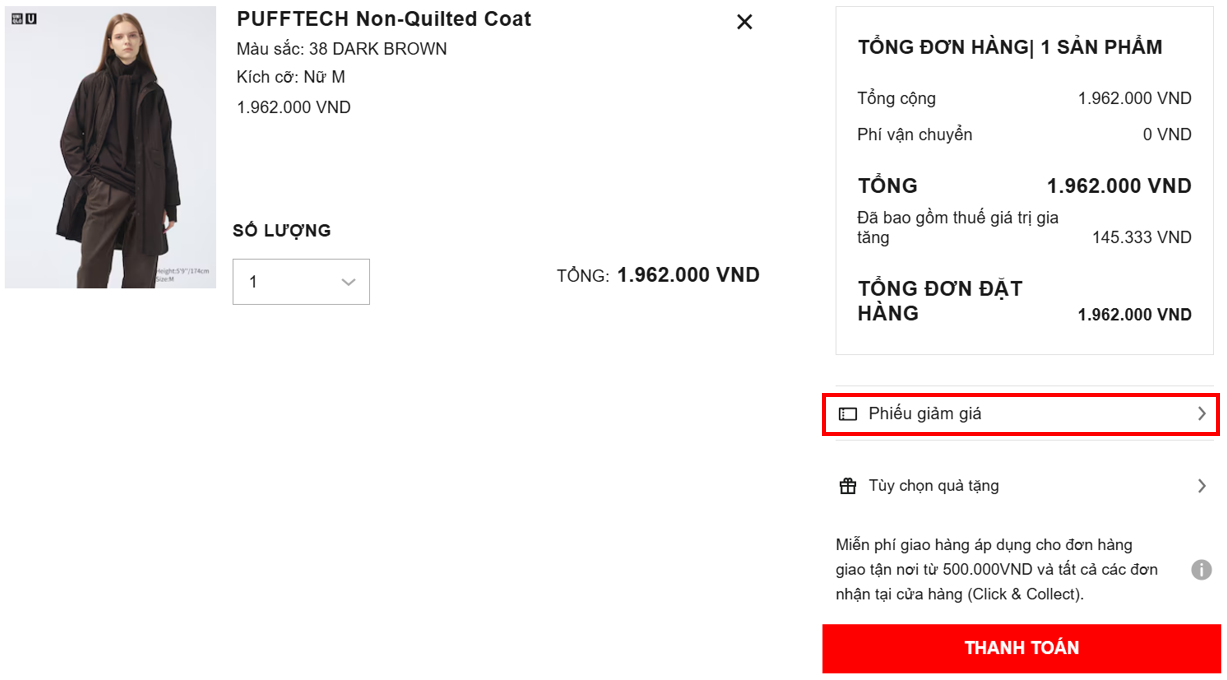Image resolution: width=1227 pixels, height=680 pixels.
Task: Expand the Phiếu giảm giá chevron arrow
Action: point(1202,414)
